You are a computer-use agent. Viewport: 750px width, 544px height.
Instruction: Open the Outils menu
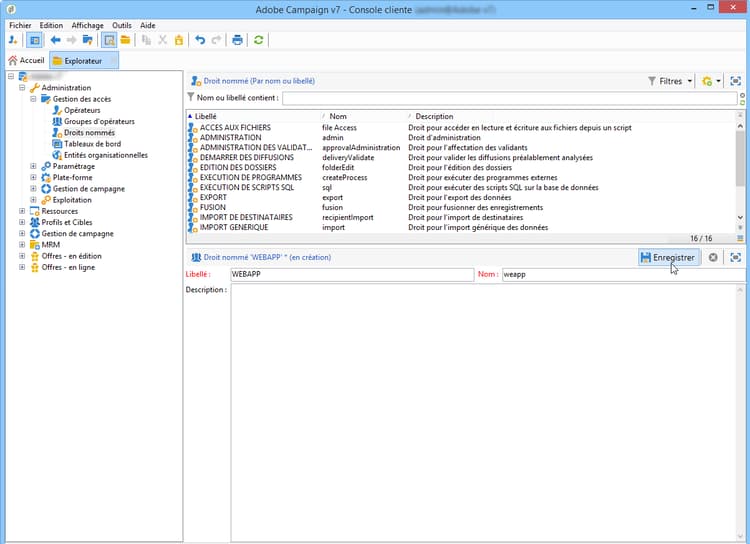(x=122, y=25)
